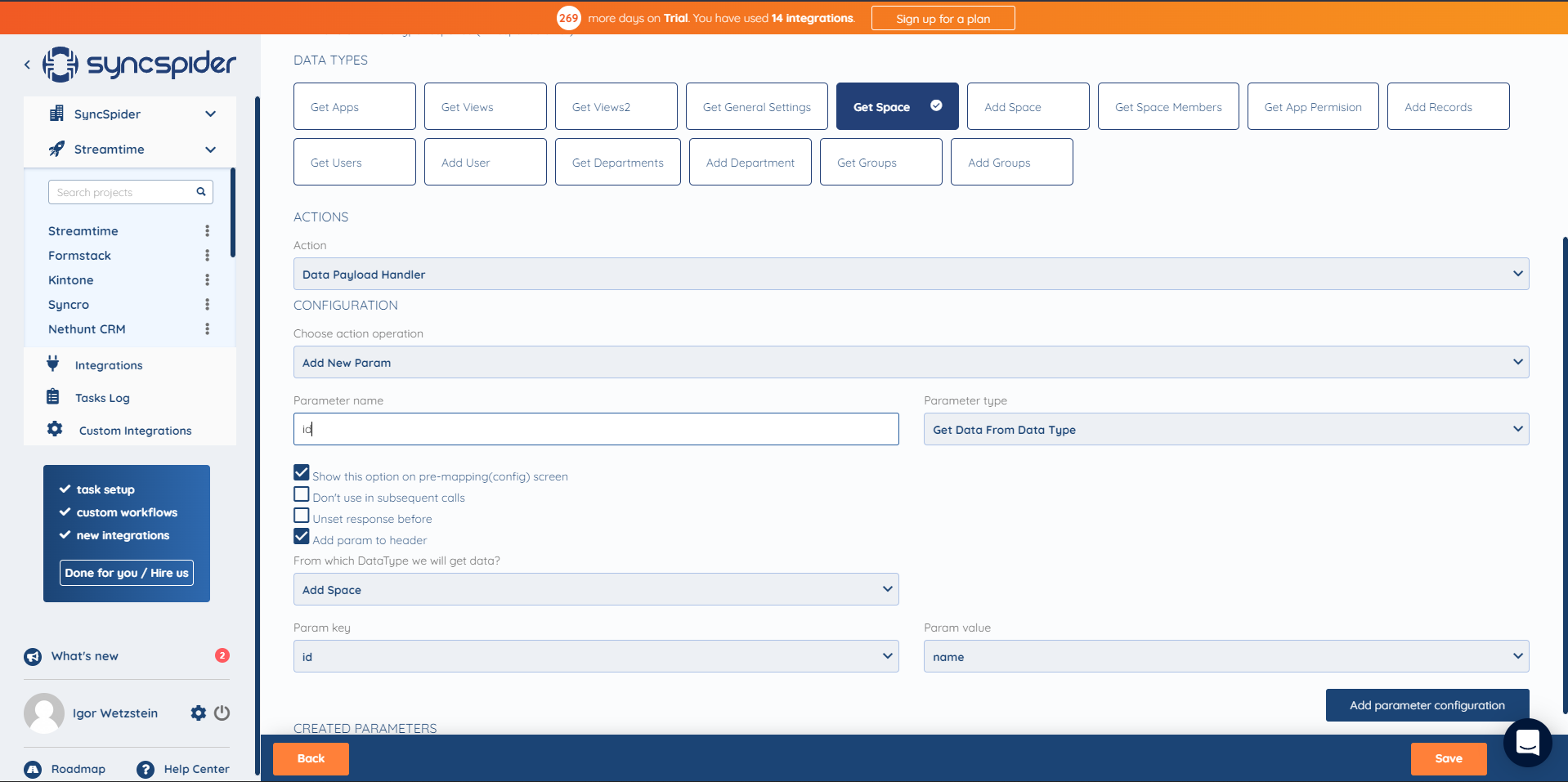This screenshot has height=782, width=1568.
Task: Open the Parameter type dropdown
Action: [x=1226, y=429]
